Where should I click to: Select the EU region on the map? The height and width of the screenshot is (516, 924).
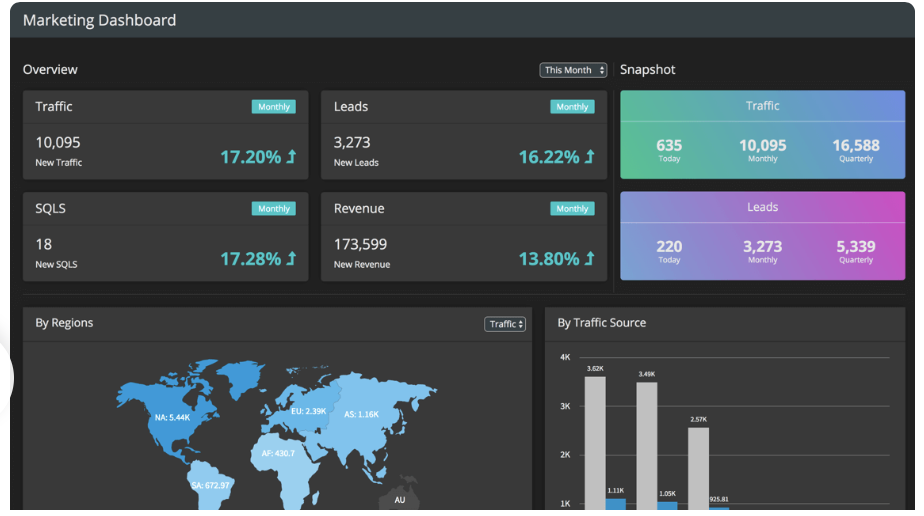click(308, 411)
